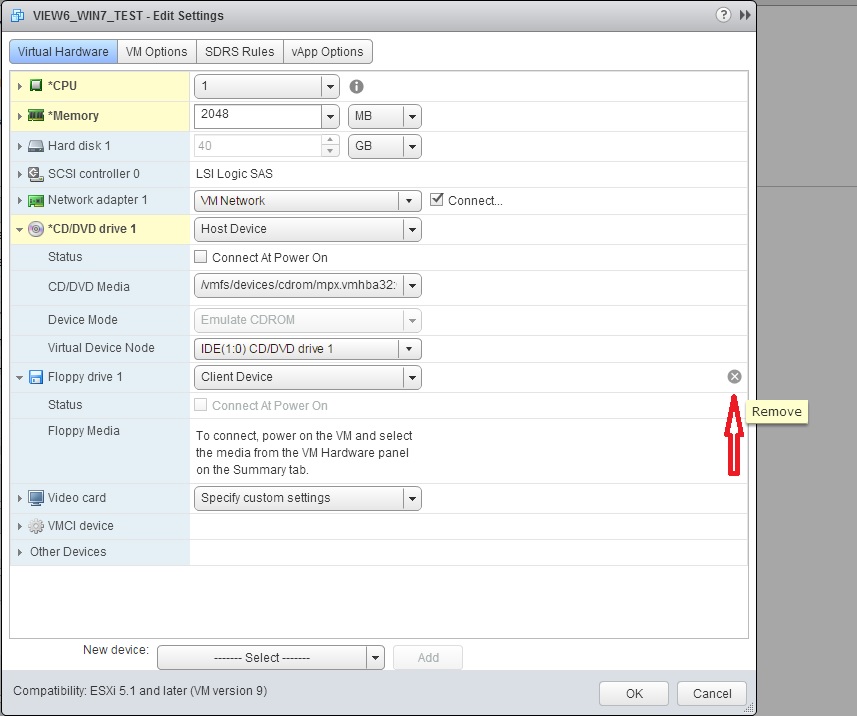Switch to SDRS Rules tab
Image resolution: width=857 pixels, height=716 pixels.
(x=240, y=51)
